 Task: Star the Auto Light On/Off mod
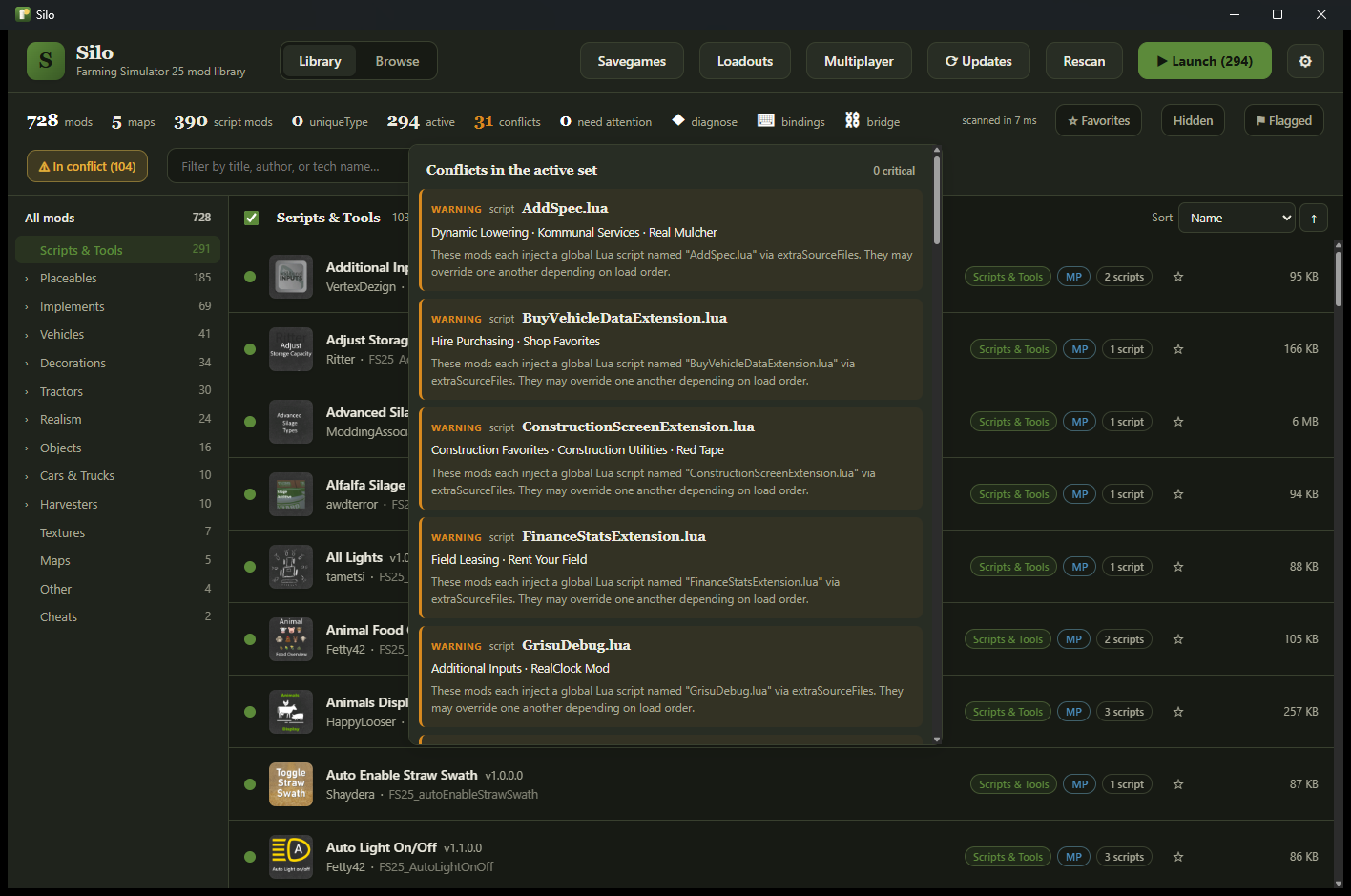tap(1178, 857)
